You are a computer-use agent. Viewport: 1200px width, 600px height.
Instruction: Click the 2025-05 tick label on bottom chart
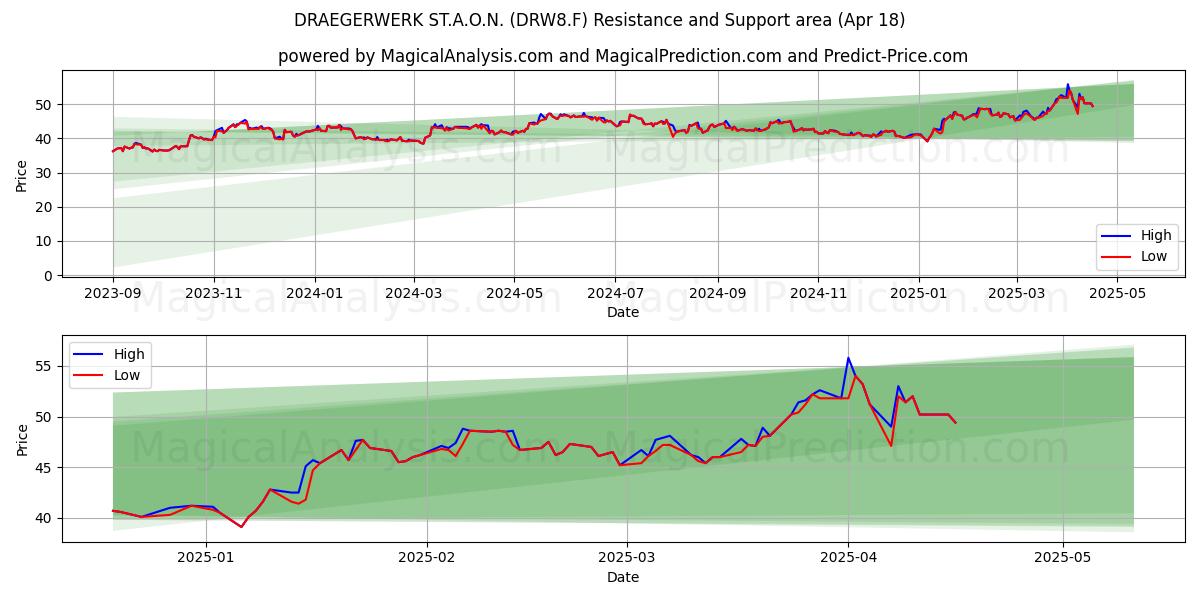coord(1063,560)
